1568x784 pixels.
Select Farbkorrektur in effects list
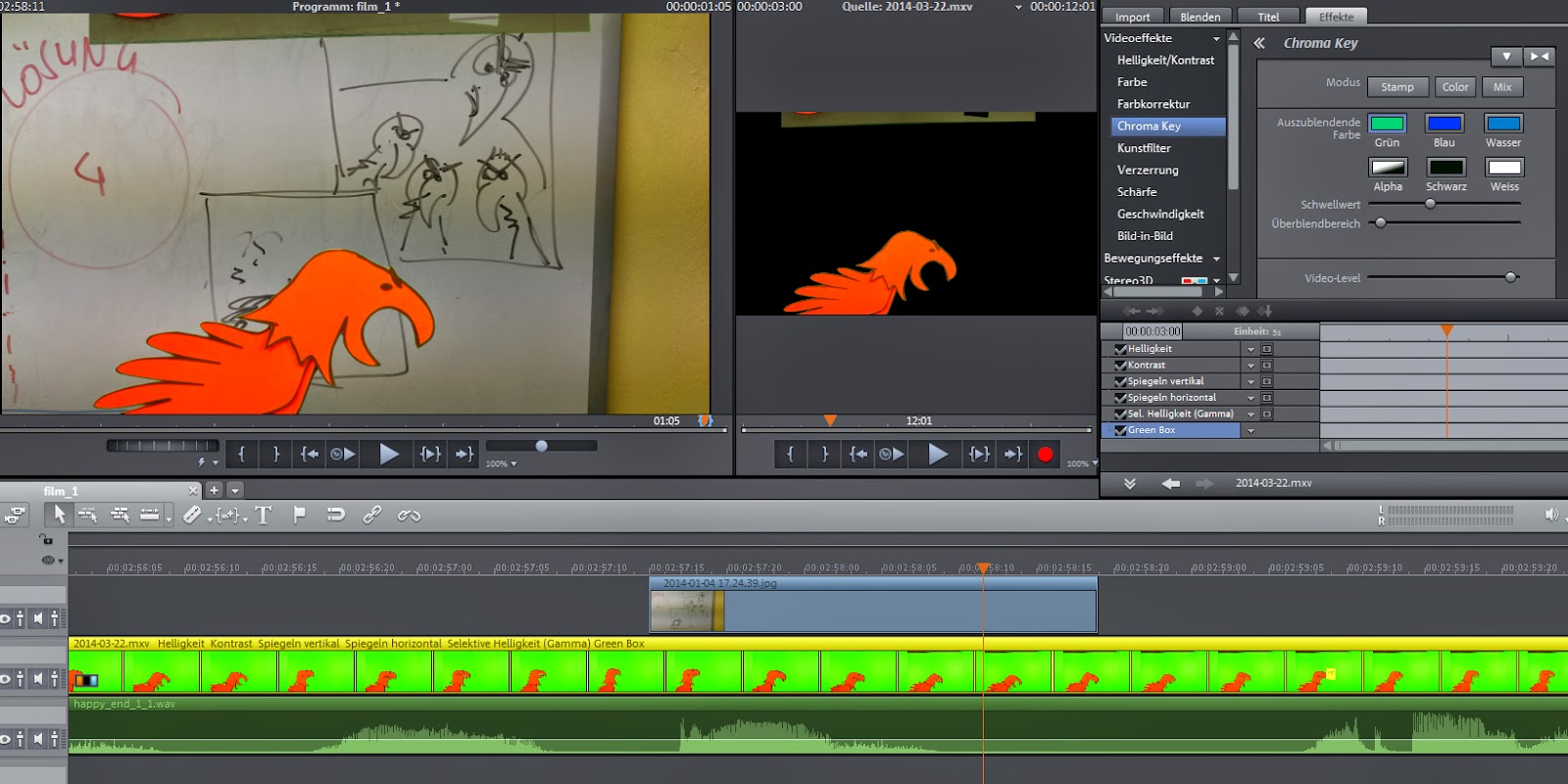tap(1153, 105)
